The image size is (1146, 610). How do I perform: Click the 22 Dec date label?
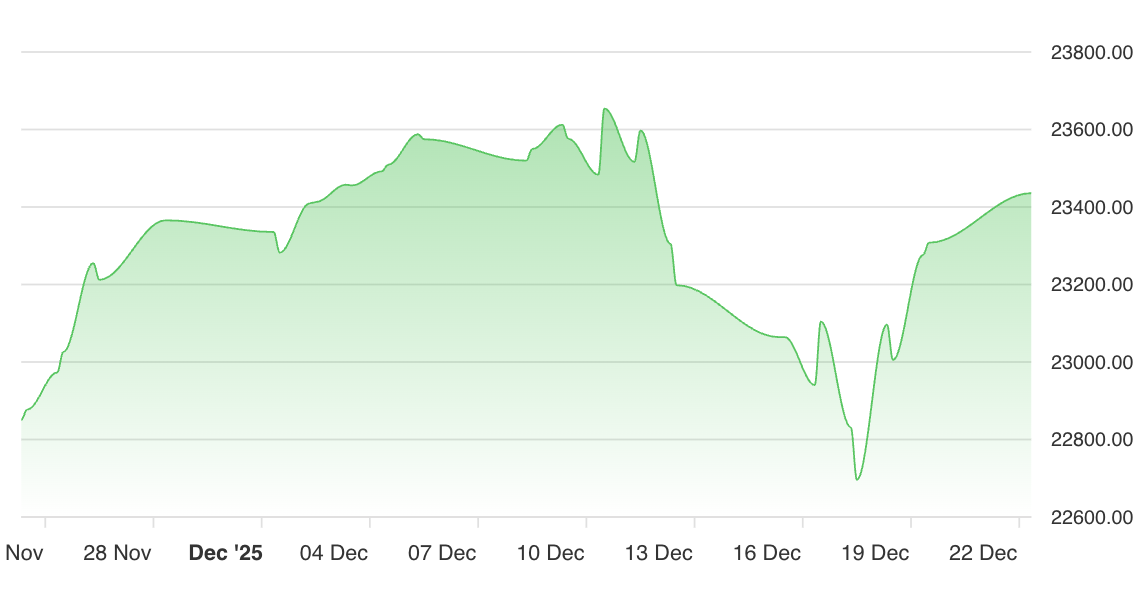[x=983, y=553]
